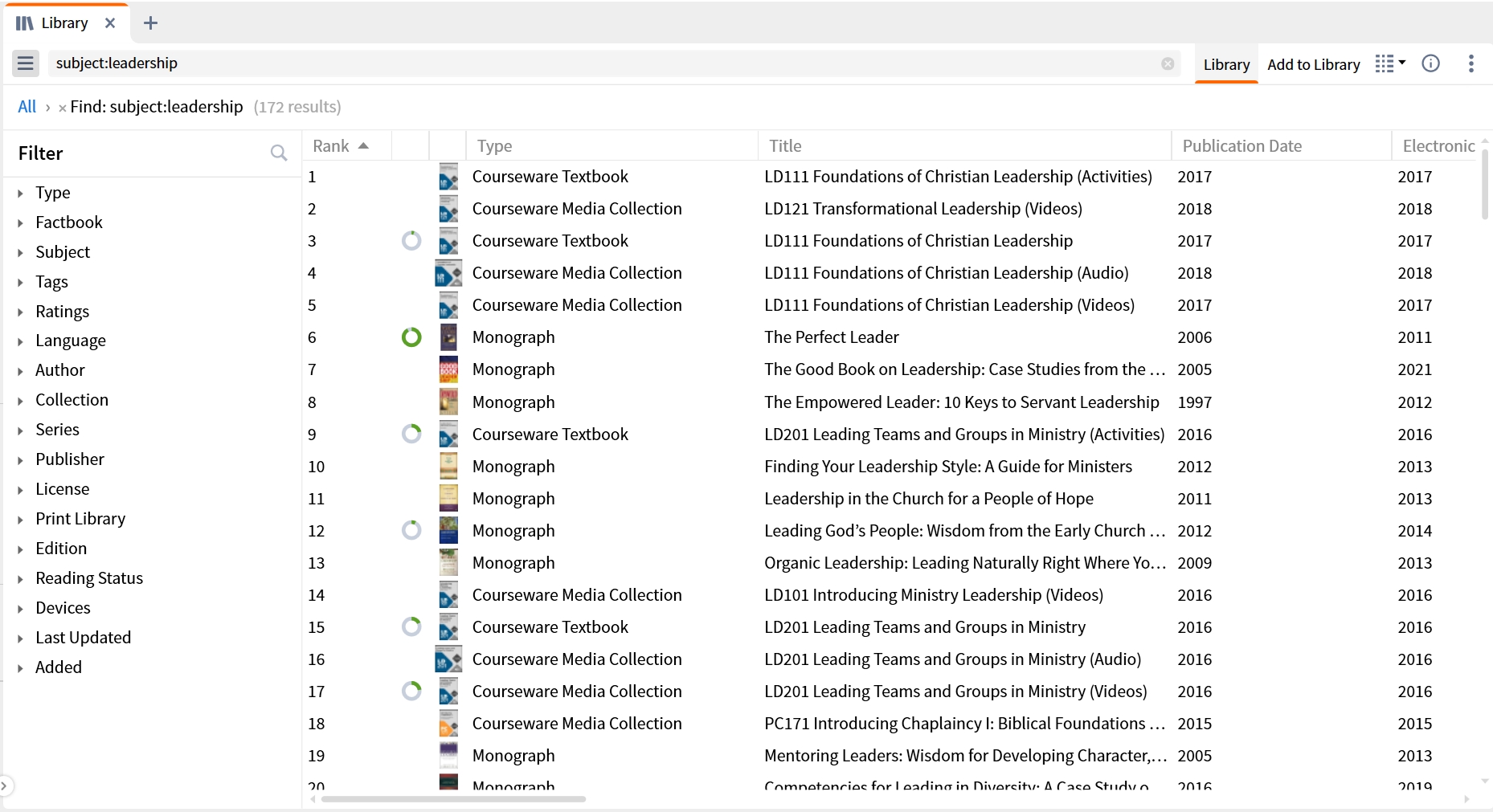
Task: Expand the collapsed sidebar arrow at bottom left
Action: tap(4, 786)
